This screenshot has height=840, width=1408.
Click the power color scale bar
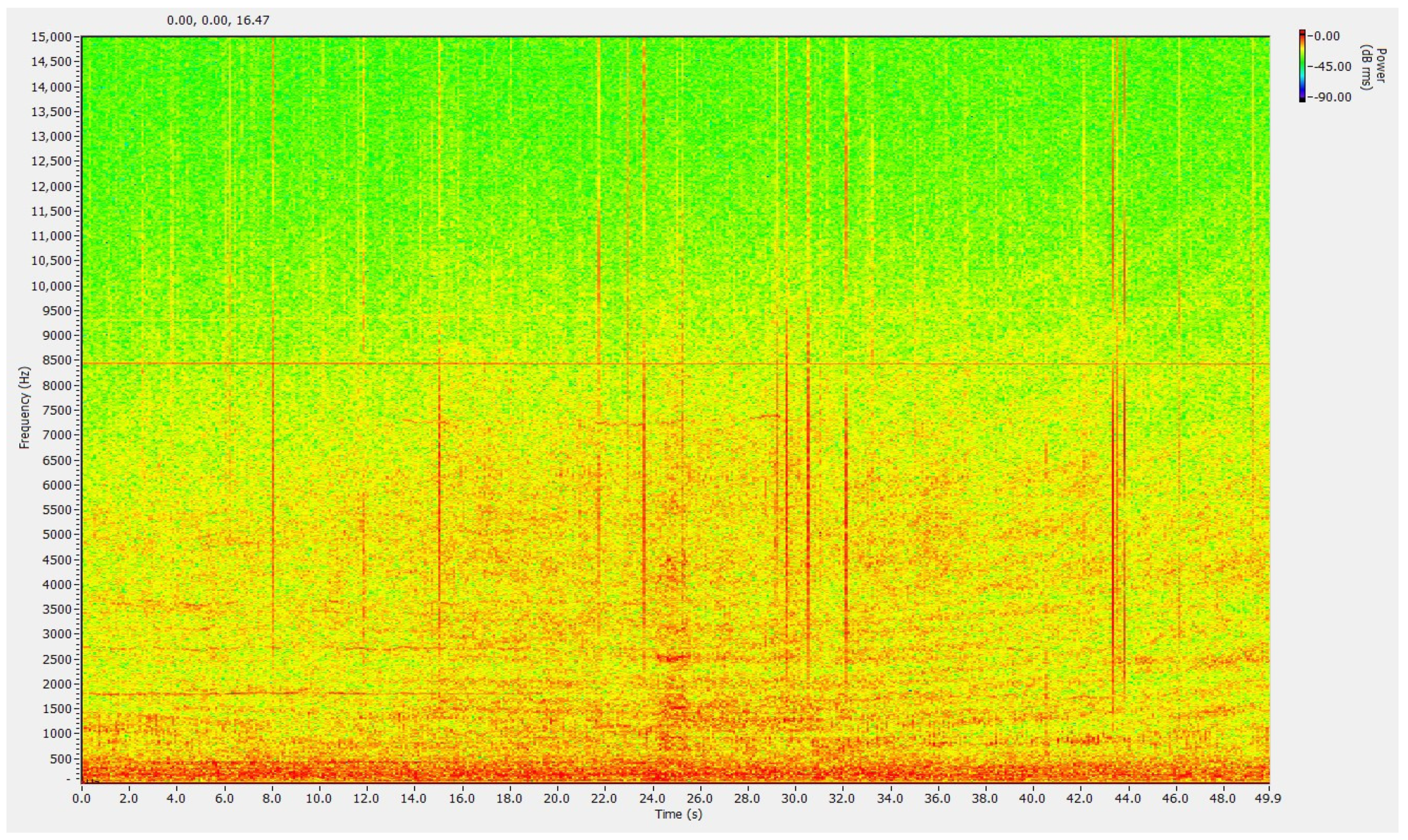tap(1302, 66)
